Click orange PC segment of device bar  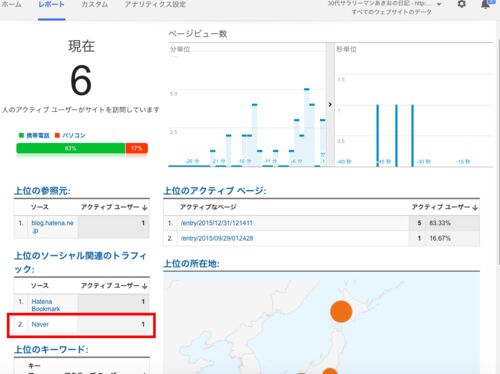coord(137,148)
